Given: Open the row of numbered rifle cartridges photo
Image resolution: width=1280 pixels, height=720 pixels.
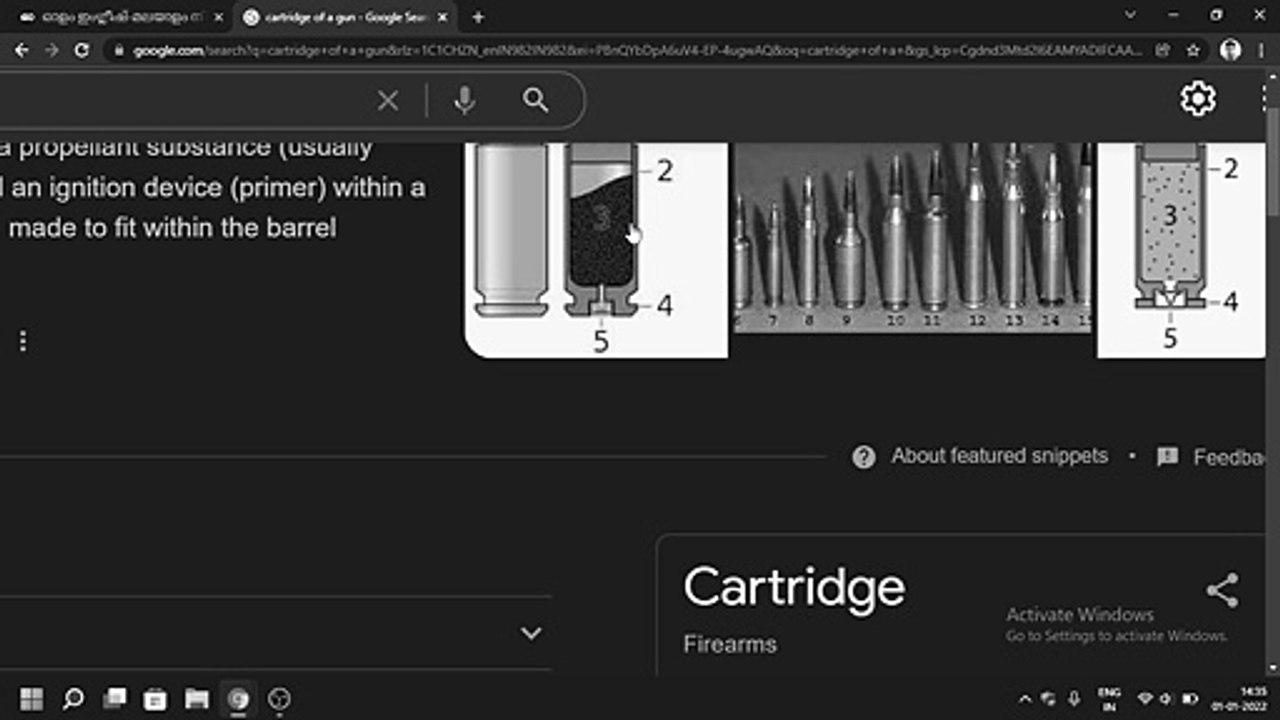Looking at the screenshot, I should pos(912,237).
